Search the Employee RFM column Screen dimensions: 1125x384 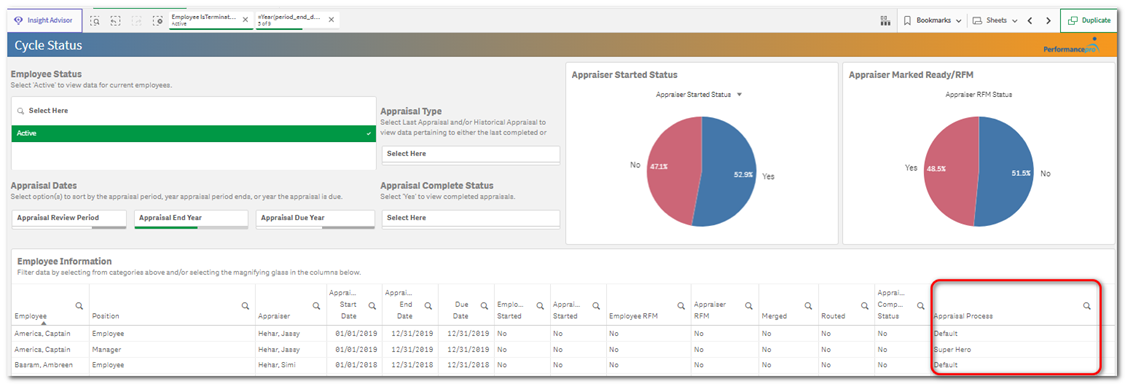pyautogui.click(x=680, y=306)
